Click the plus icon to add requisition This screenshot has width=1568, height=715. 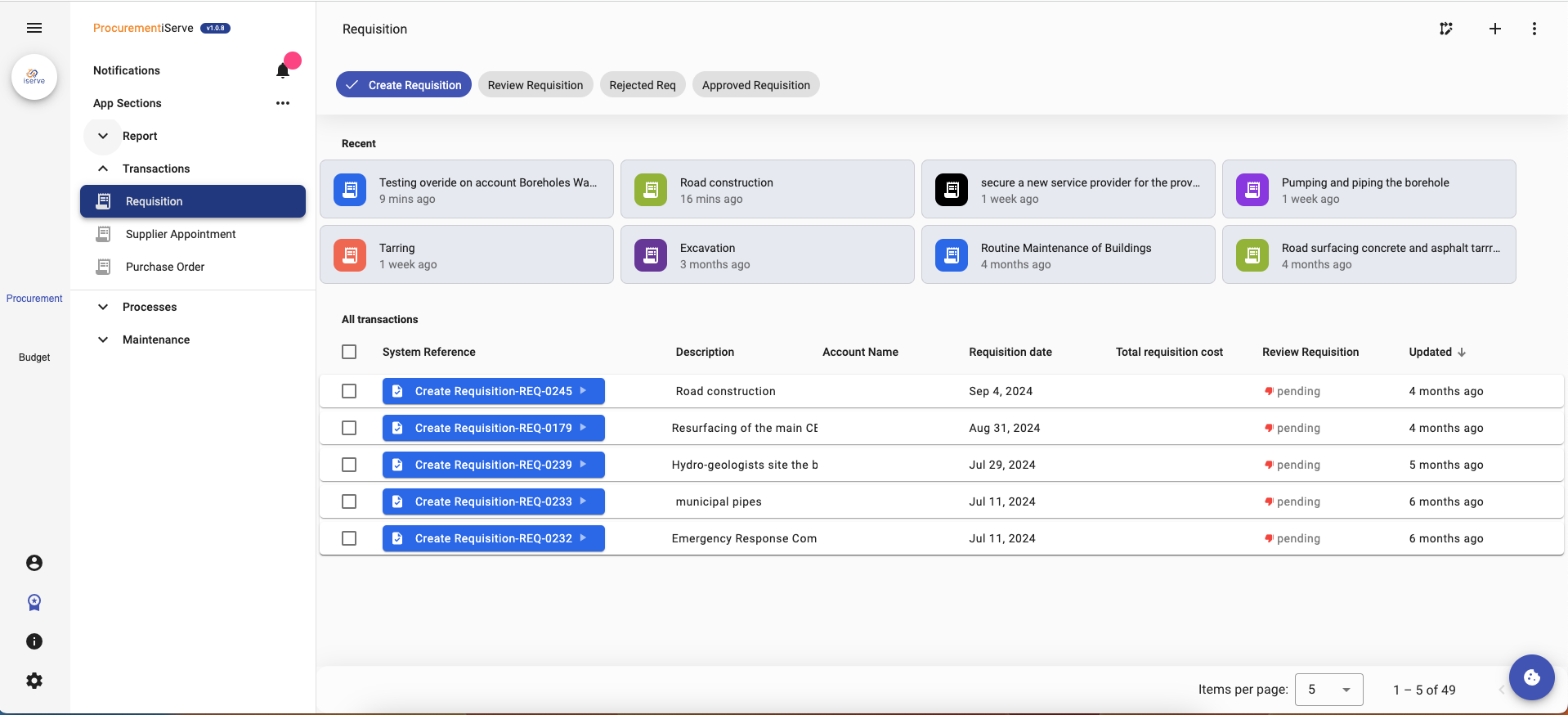(1494, 29)
